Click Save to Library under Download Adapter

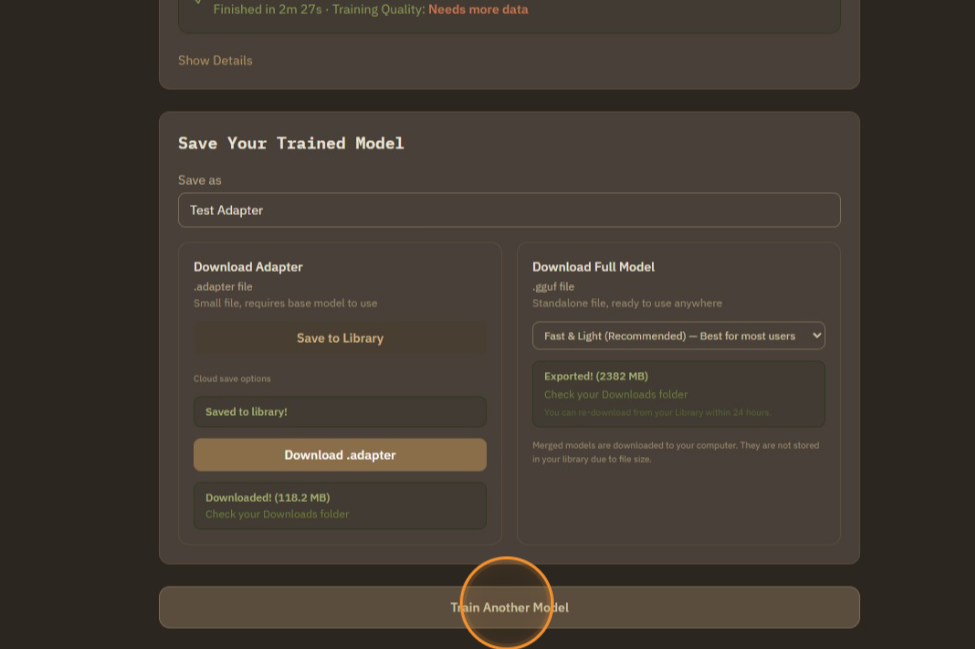tap(340, 337)
